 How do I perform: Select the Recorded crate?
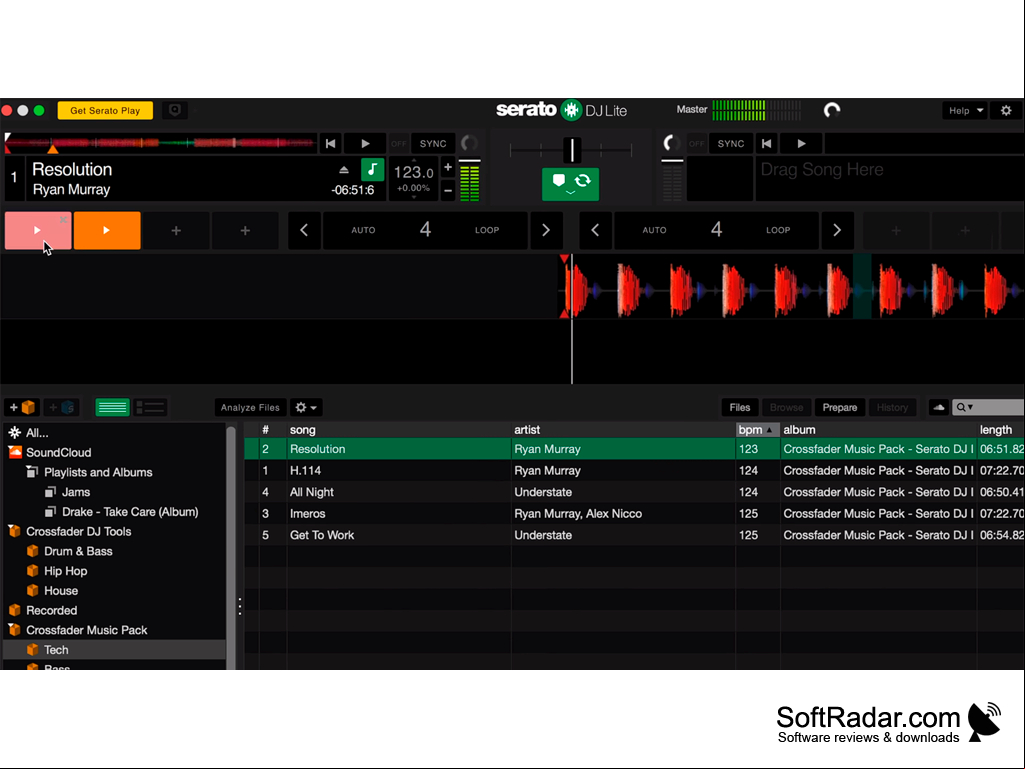click(x=51, y=610)
